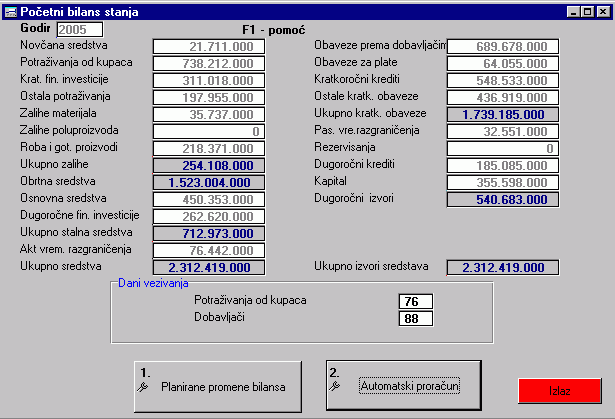Open Planirane promene bilansa
This screenshot has width=615, height=419.
(x=218, y=387)
